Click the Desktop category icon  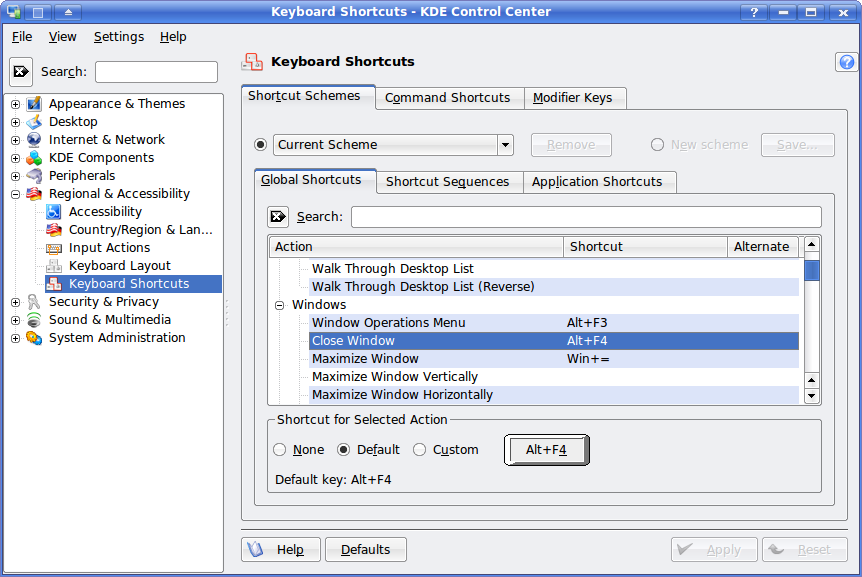coord(34,121)
